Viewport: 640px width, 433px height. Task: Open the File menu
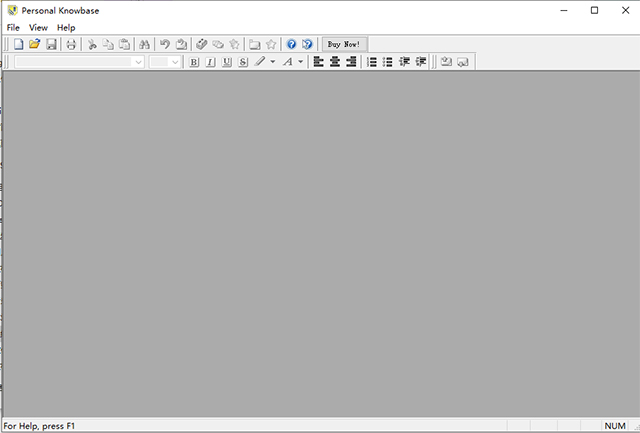13,27
